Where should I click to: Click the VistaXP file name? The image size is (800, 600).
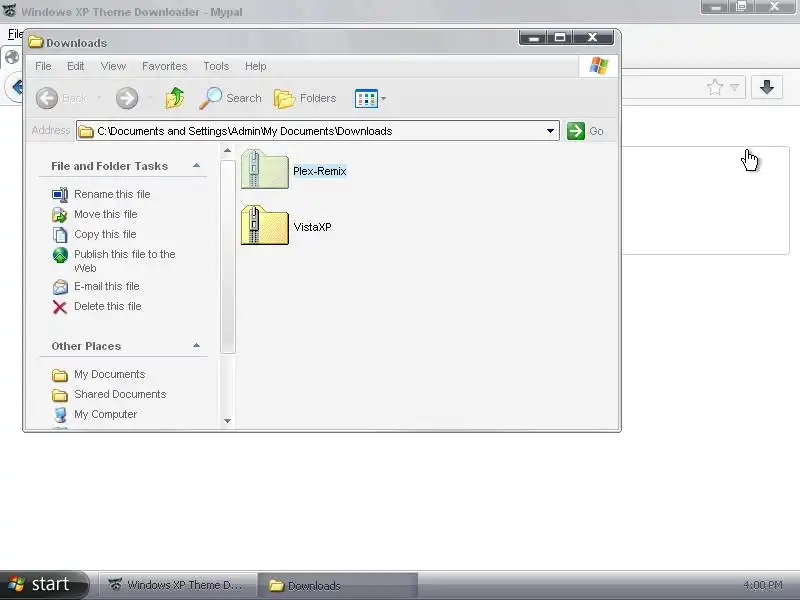point(312,228)
